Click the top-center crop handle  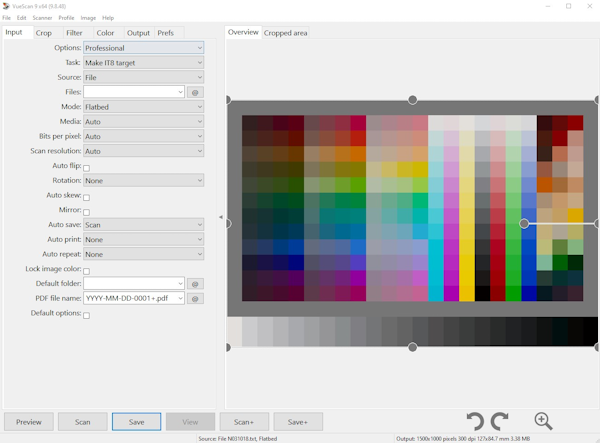[413, 100]
